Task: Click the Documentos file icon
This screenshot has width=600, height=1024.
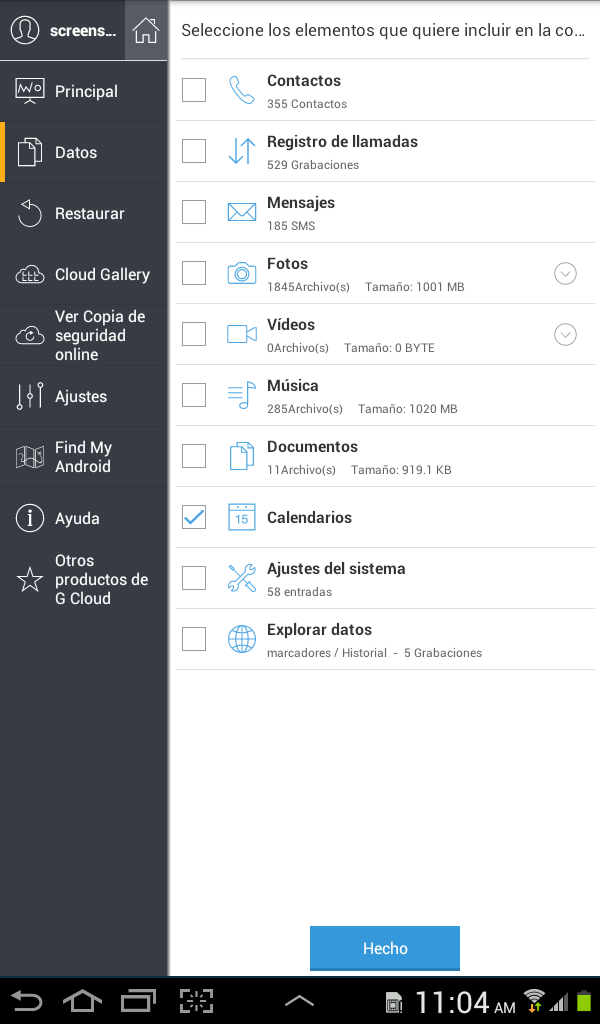Action: (242, 456)
